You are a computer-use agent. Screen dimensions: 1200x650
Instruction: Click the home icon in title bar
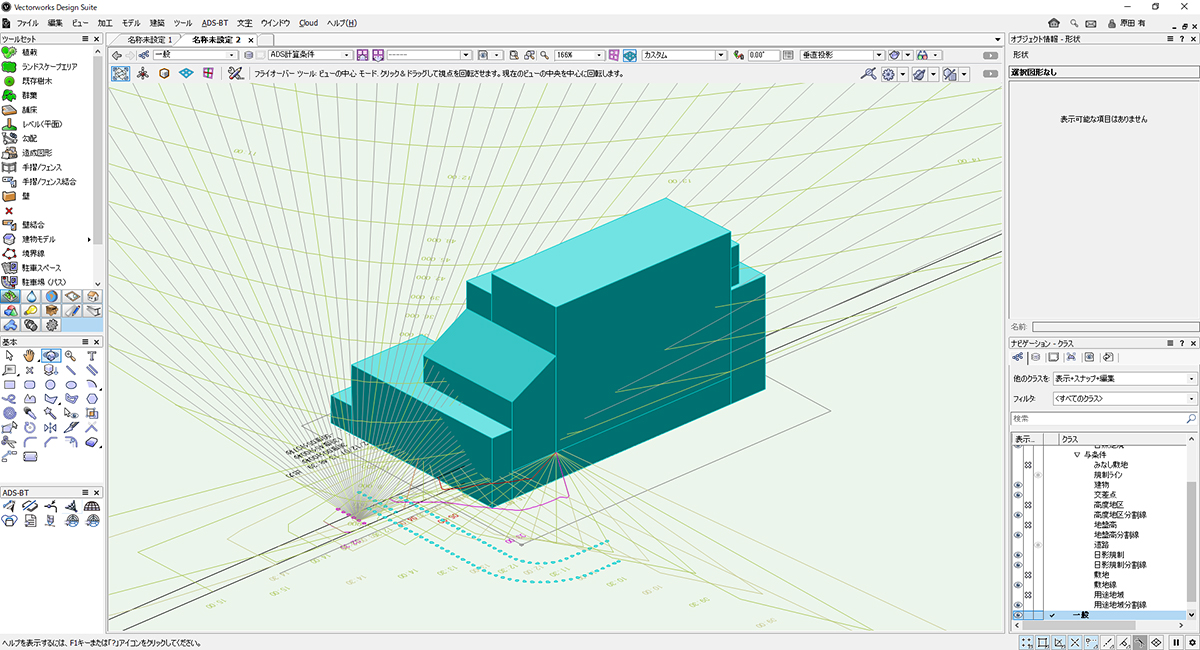click(x=1054, y=22)
